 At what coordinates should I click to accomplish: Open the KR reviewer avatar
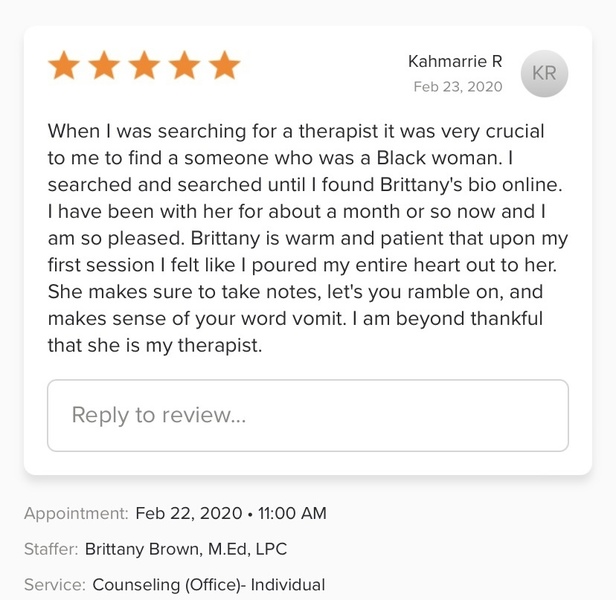tap(544, 74)
